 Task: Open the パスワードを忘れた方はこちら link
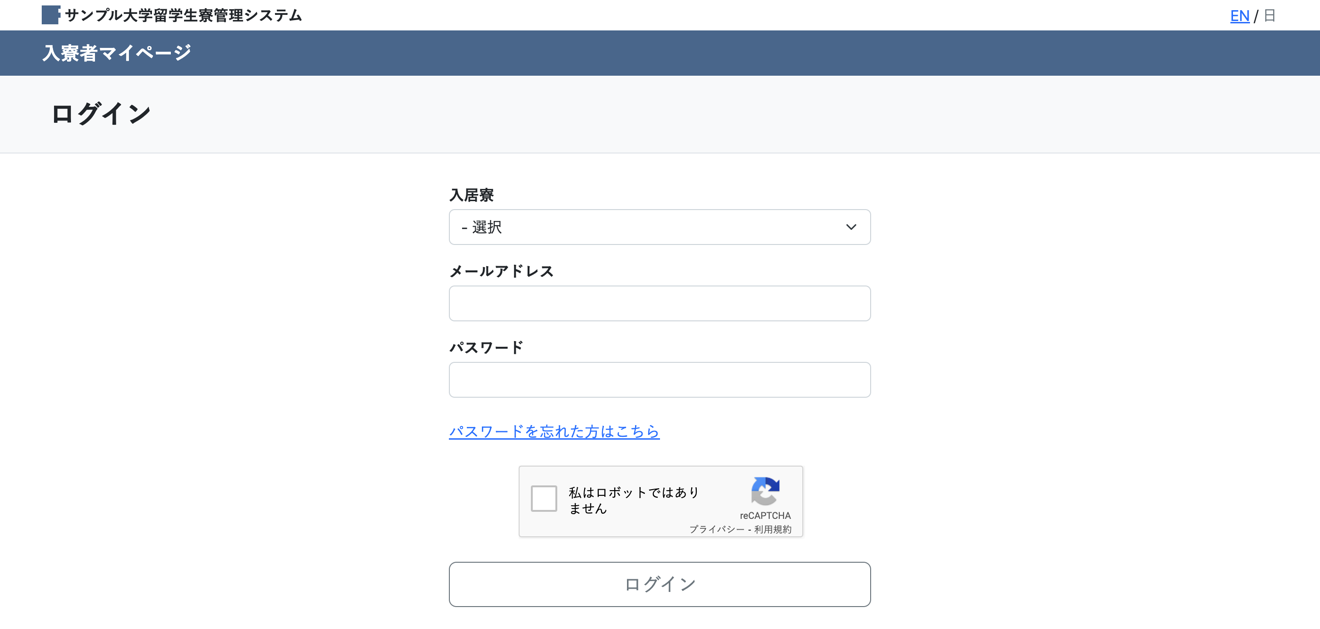(x=554, y=431)
